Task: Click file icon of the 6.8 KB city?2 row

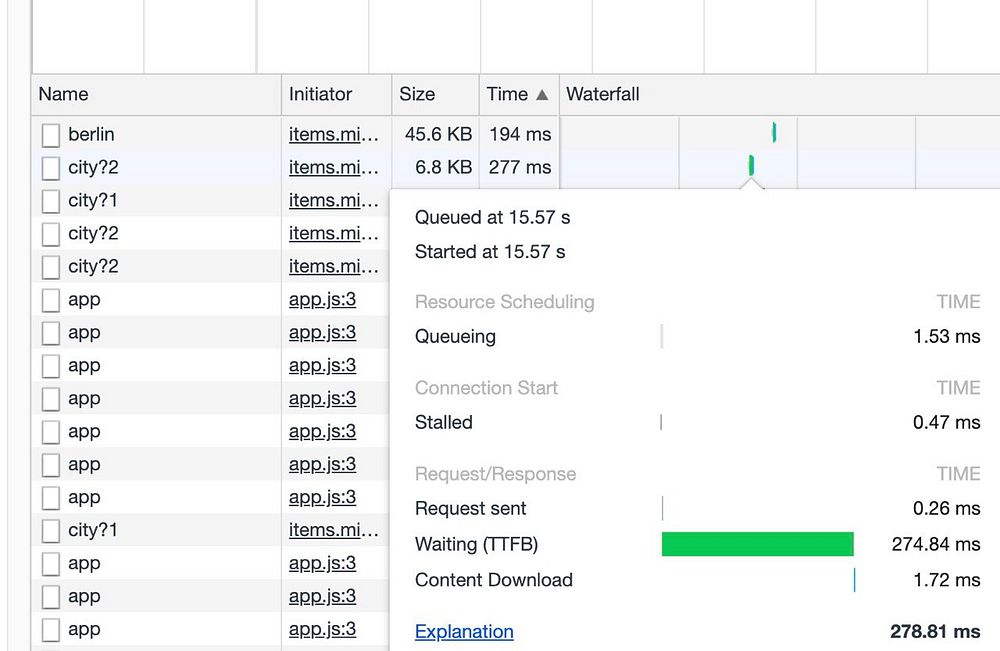Action: point(50,167)
